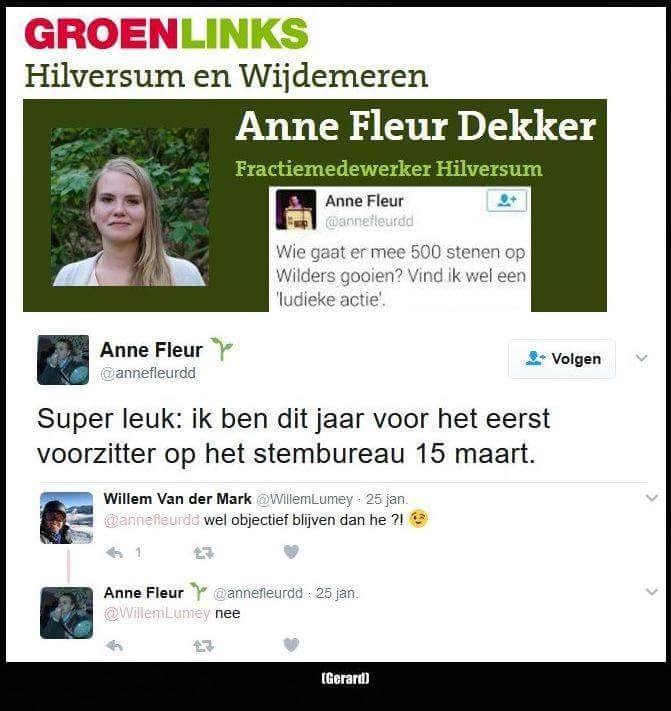Viewport: 671px width, 711px height.
Task: Retweet Willem Van der Mark's reply
Action: pos(203,553)
